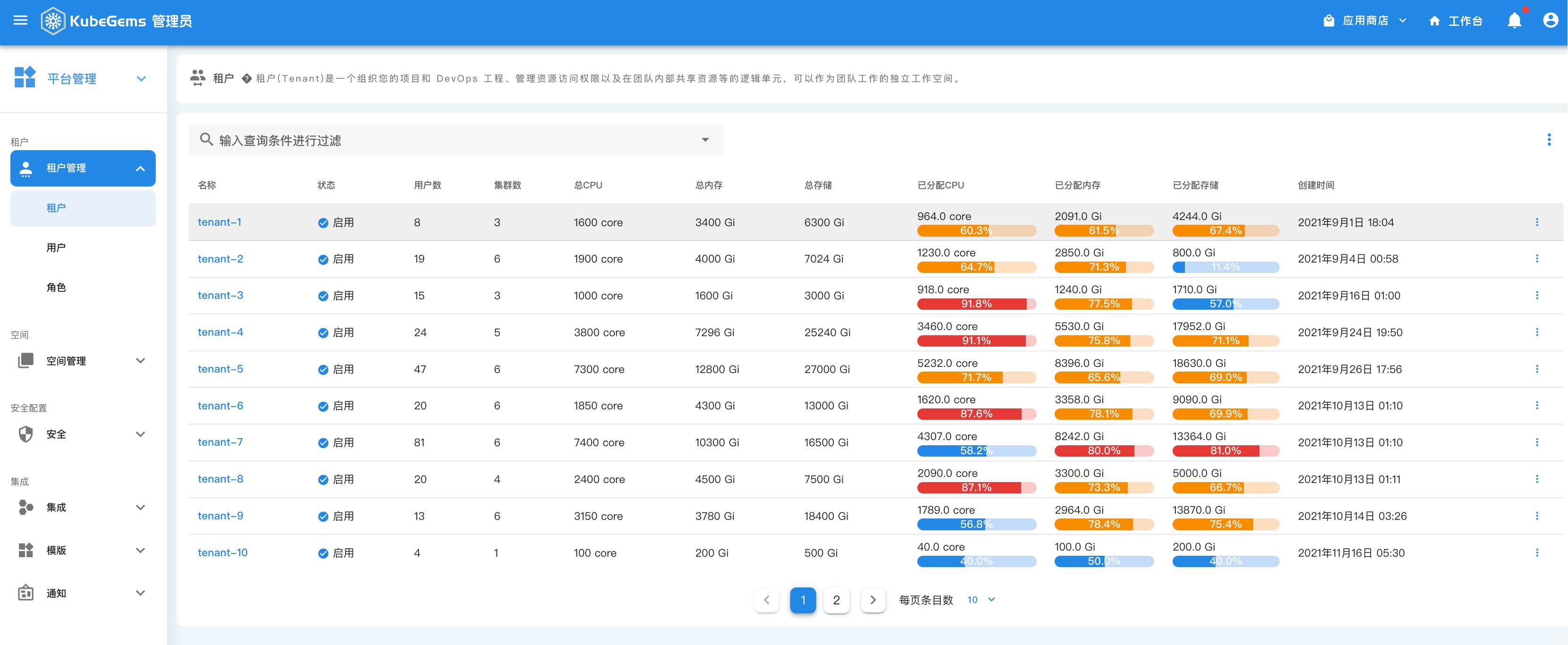Image resolution: width=1568 pixels, height=645 pixels.
Task: Click the workbench home icon
Action: [x=1434, y=21]
